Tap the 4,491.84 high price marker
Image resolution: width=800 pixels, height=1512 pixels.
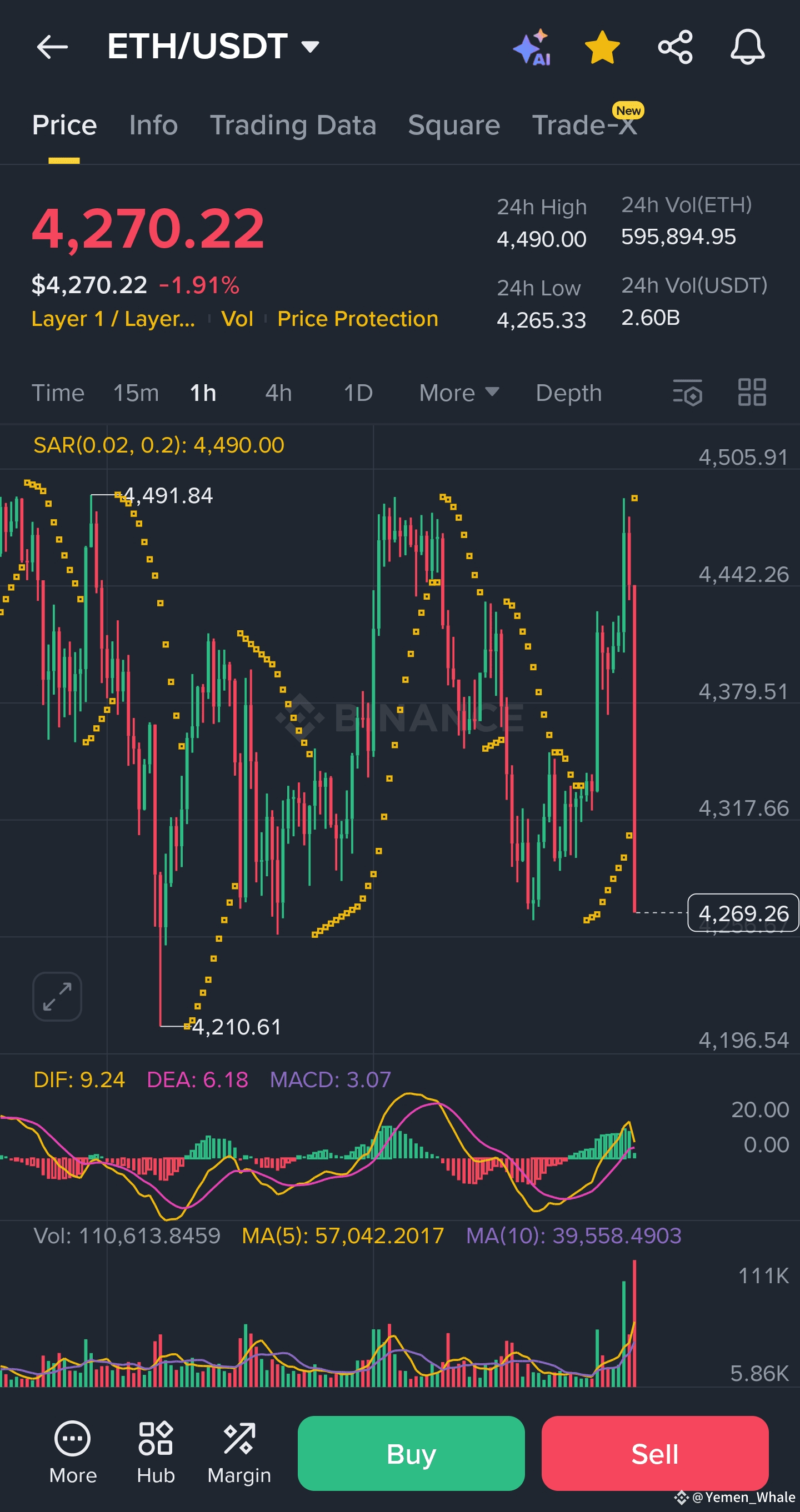pos(168,495)
